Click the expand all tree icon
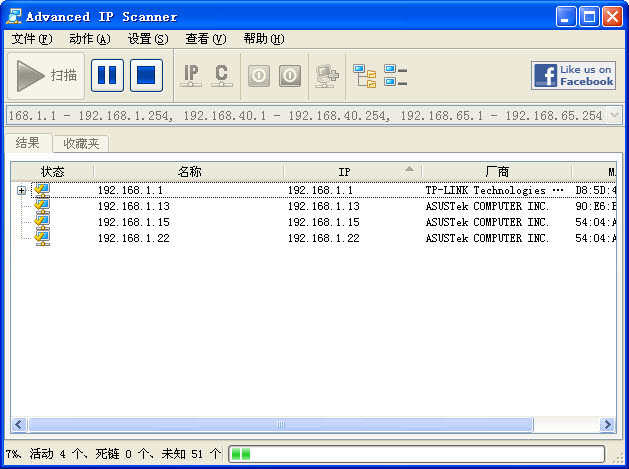The height and width of the screenshot is (469, 629). click(365, 76)
